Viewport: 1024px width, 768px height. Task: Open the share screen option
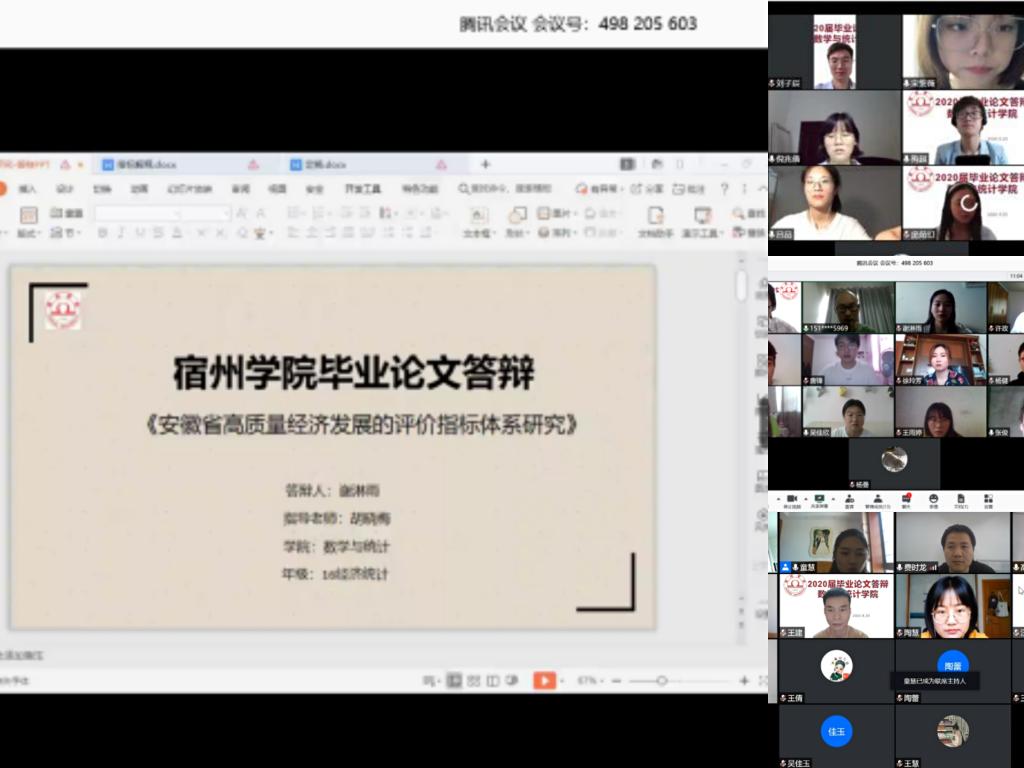tap(820, 499)
